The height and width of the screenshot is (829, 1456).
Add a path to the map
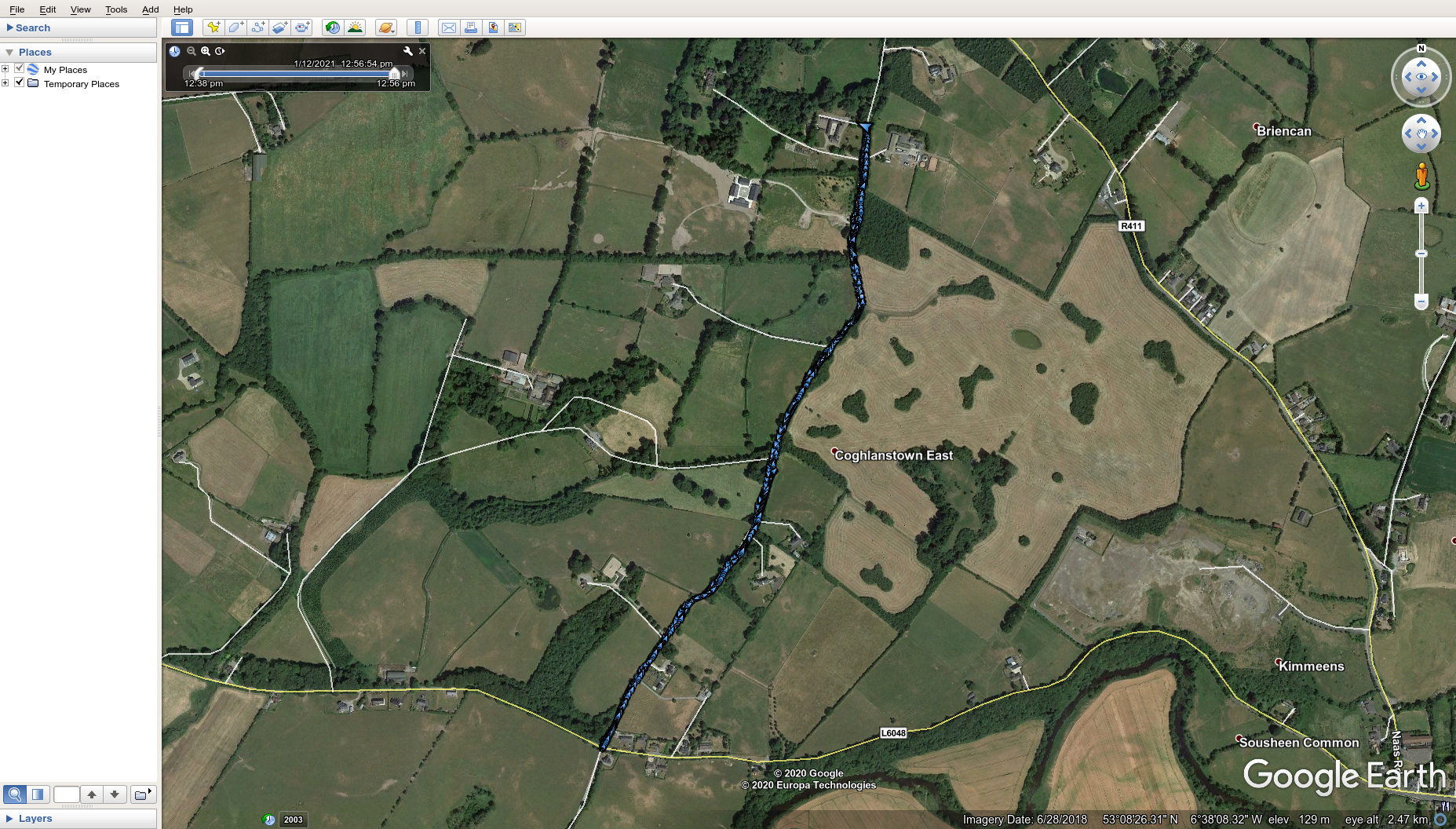pyautogui.click(x=258, y=27)
